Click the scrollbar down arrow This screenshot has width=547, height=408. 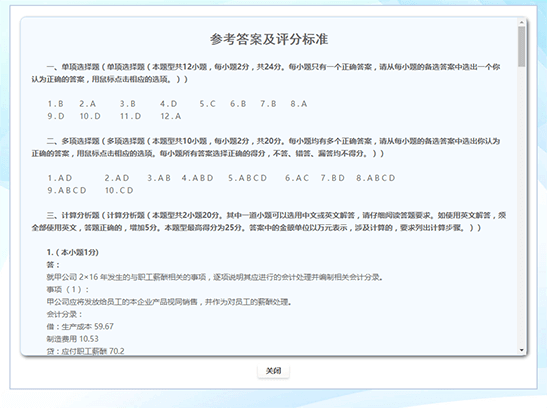(x=522, y=350)
